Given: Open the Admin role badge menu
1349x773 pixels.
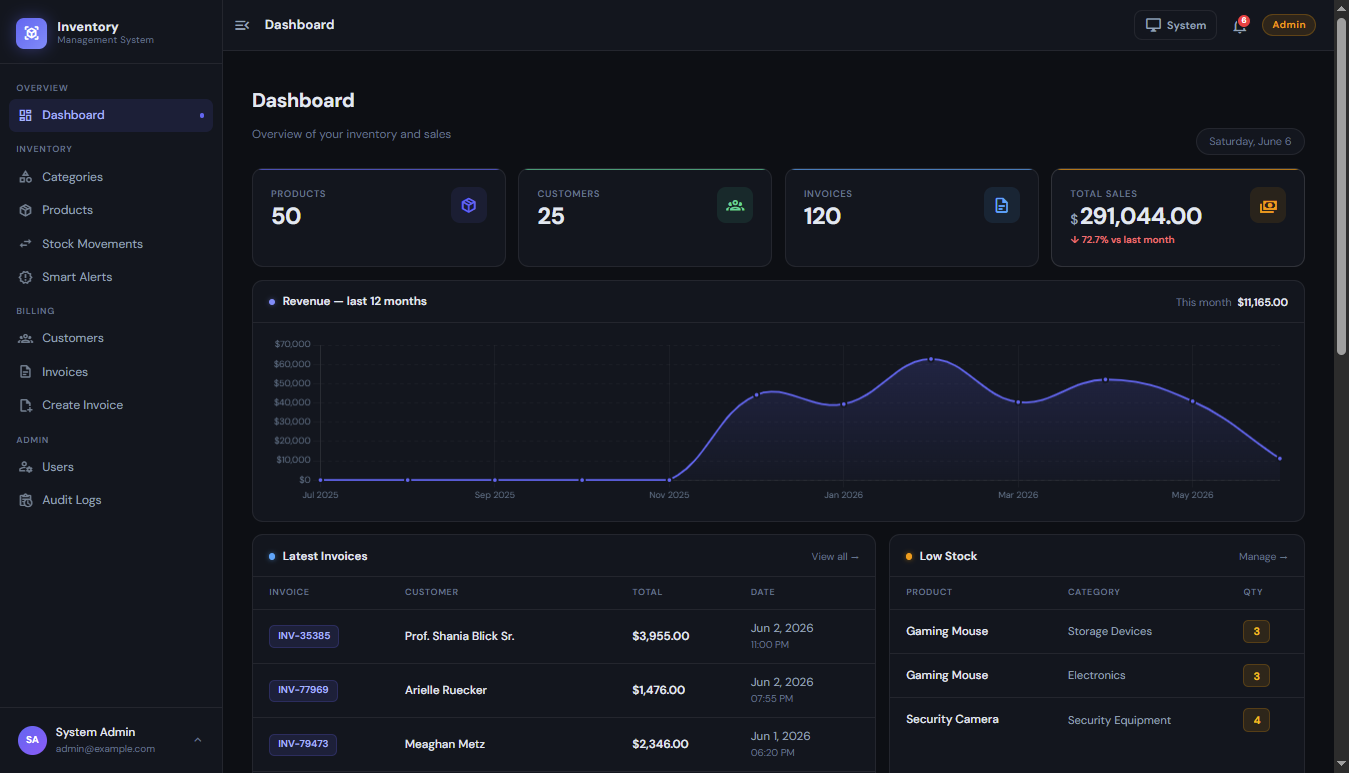Looking at the screenshot, I should 1289,25.
